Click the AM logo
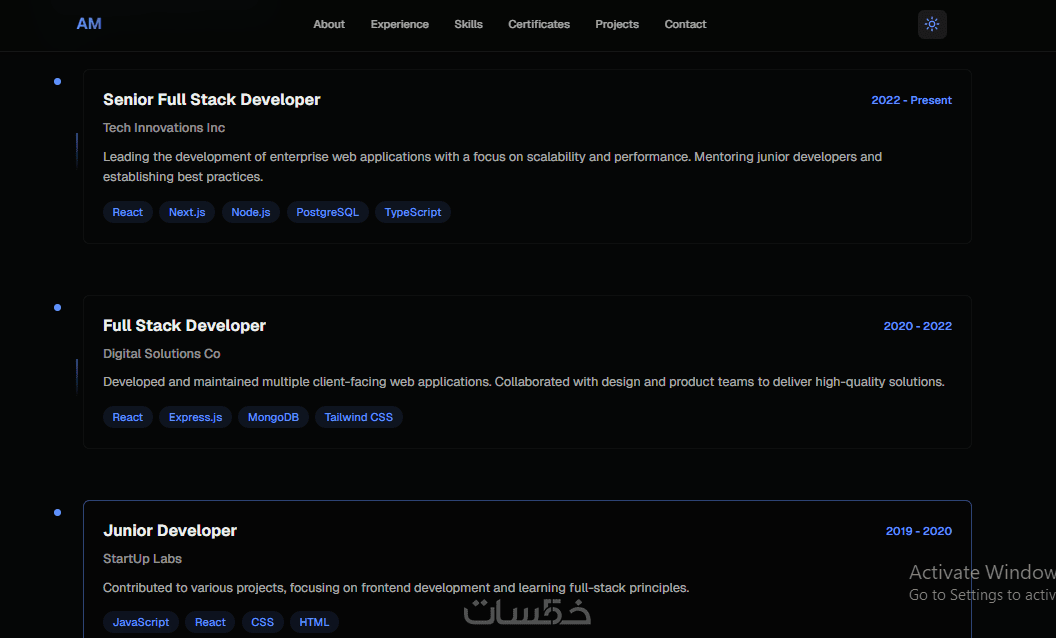Viewport: 1056px width, 638px height. pyautogui.click(x=89, y=24)
